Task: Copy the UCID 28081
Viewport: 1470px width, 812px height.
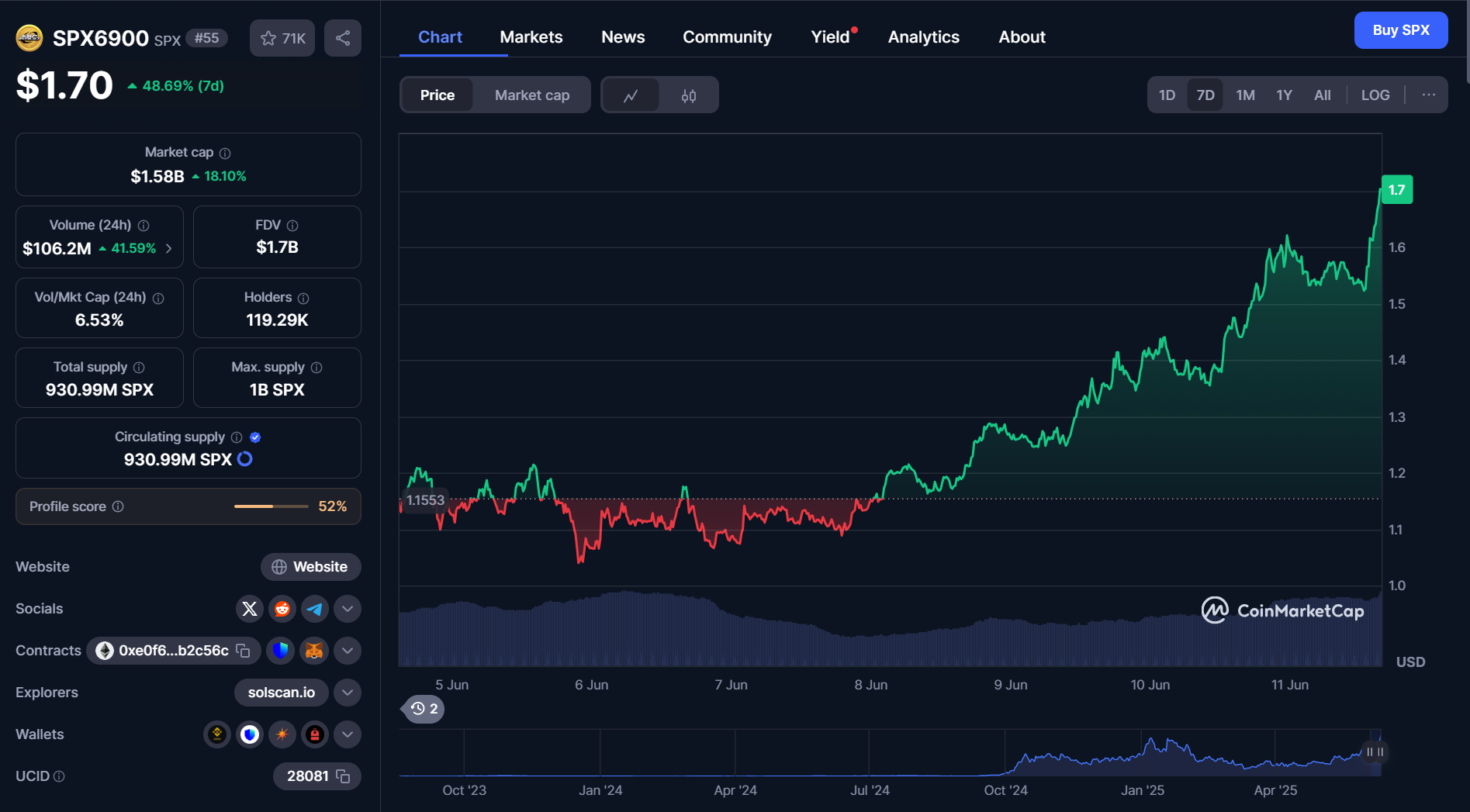Action: [344, 776]
